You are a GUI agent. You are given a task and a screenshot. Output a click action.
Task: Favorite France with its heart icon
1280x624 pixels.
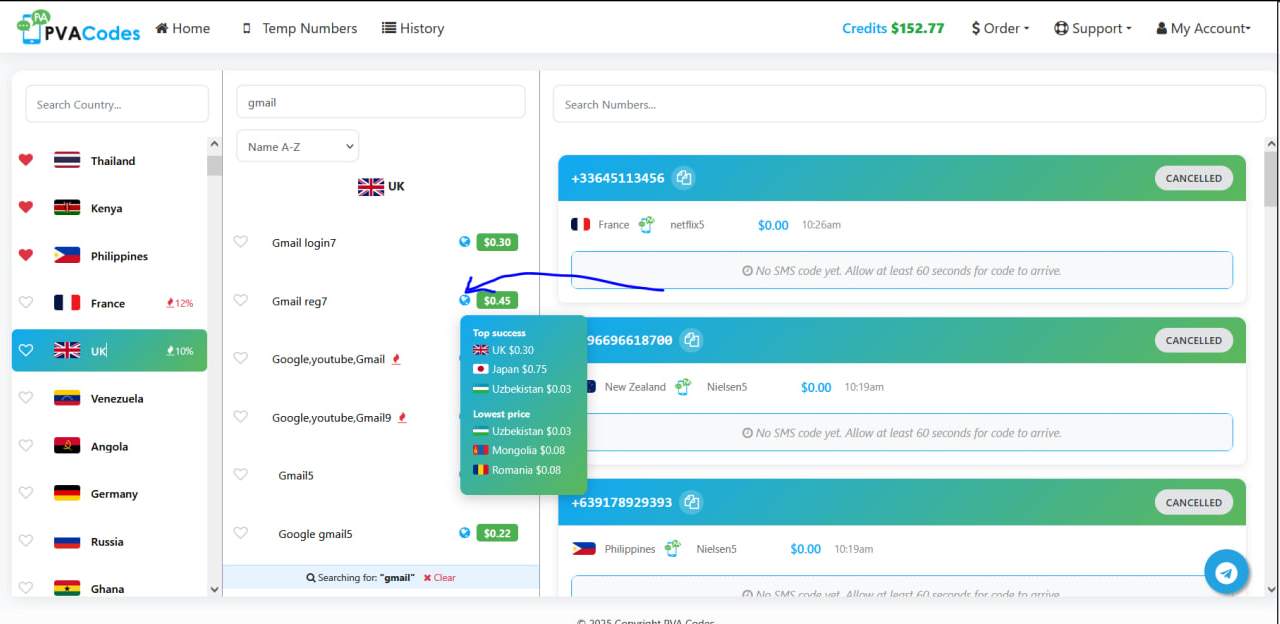point(26,302)
